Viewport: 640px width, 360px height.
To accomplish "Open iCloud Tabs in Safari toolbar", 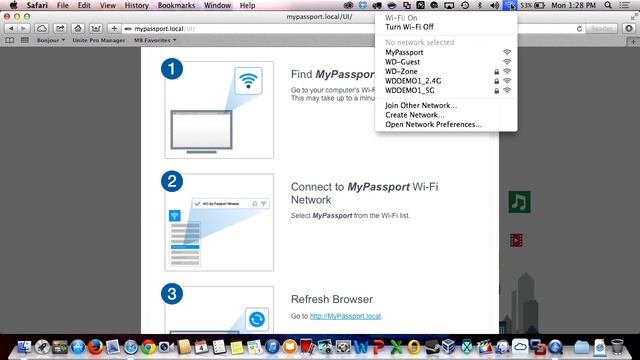I will (x=42, y=29).
